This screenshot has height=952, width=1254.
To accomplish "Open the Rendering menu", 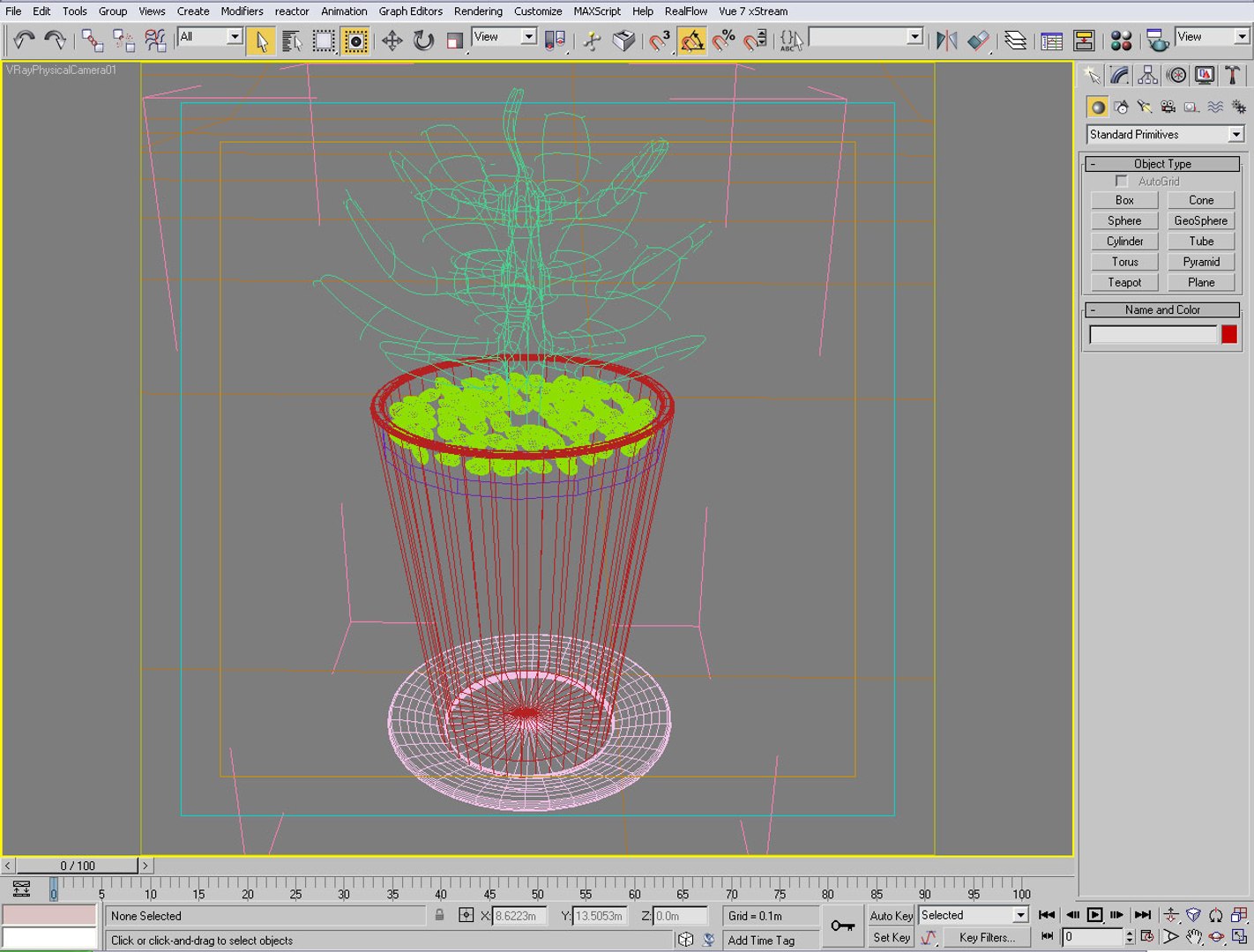I will pyautogui.click(x=478, y=11).
